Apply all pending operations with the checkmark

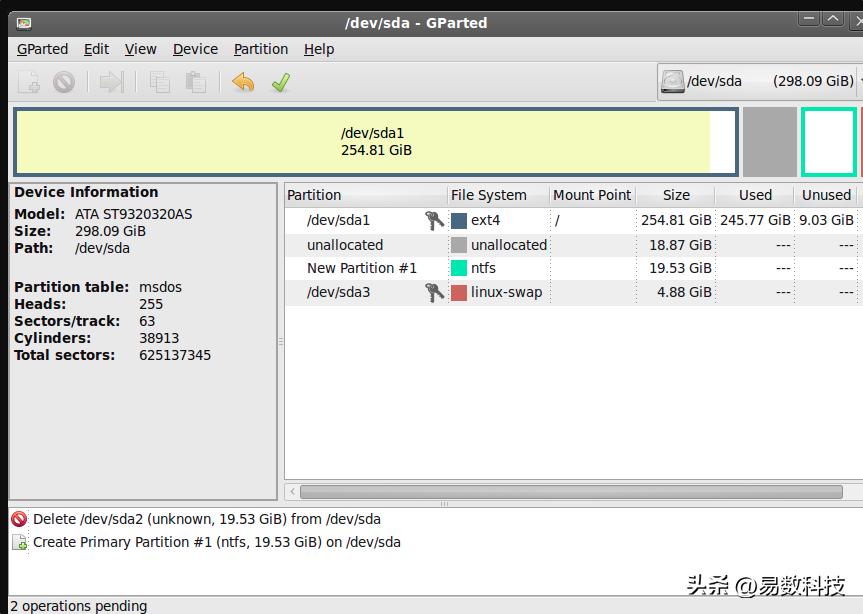281,82
